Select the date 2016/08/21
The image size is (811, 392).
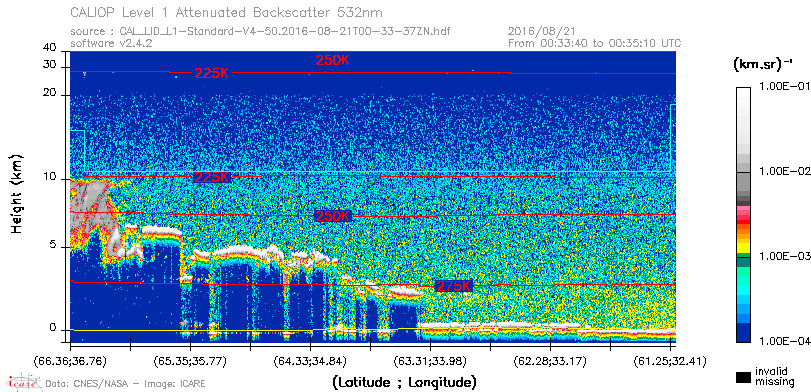542,32
